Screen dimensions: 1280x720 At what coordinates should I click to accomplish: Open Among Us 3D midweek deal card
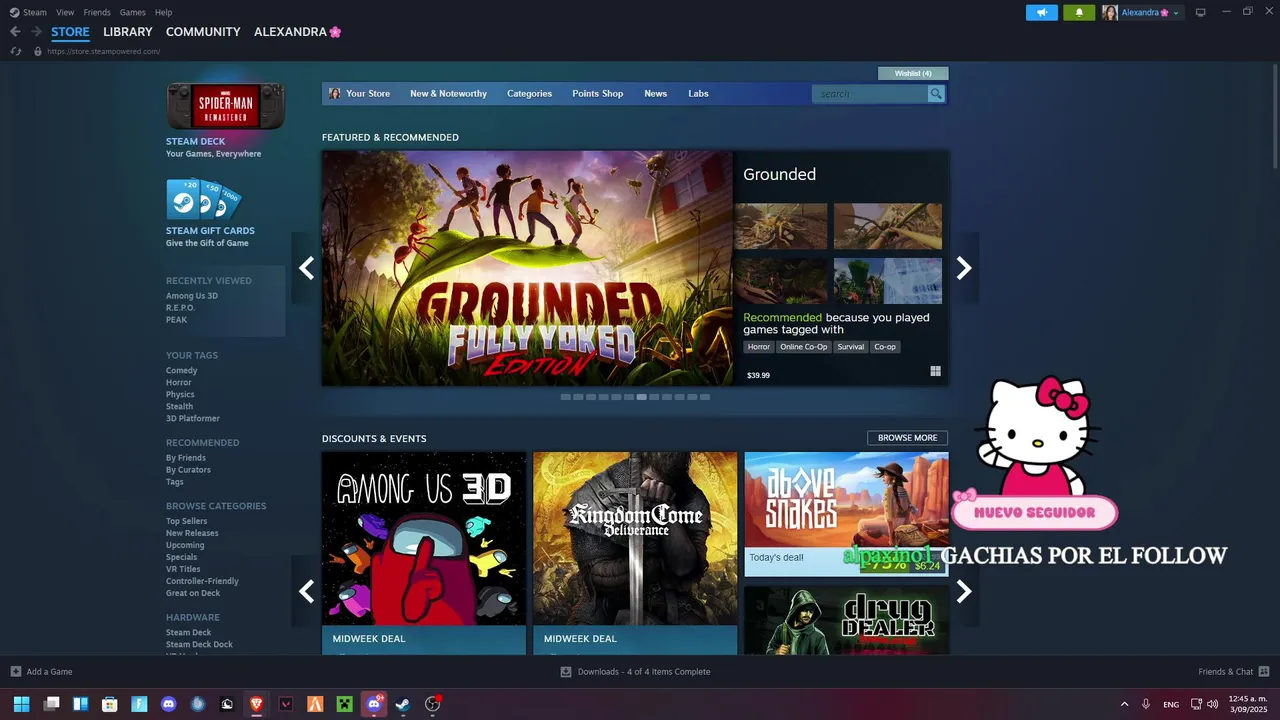pyautogui.click(x=424, y=553)
